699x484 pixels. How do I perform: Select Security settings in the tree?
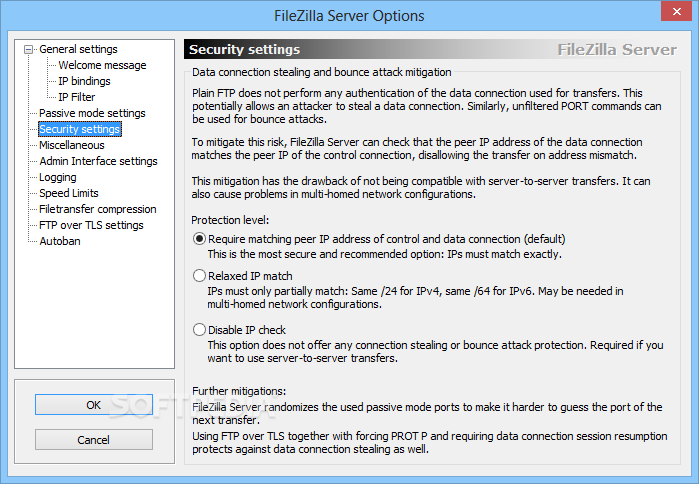[x=80, y=129]
